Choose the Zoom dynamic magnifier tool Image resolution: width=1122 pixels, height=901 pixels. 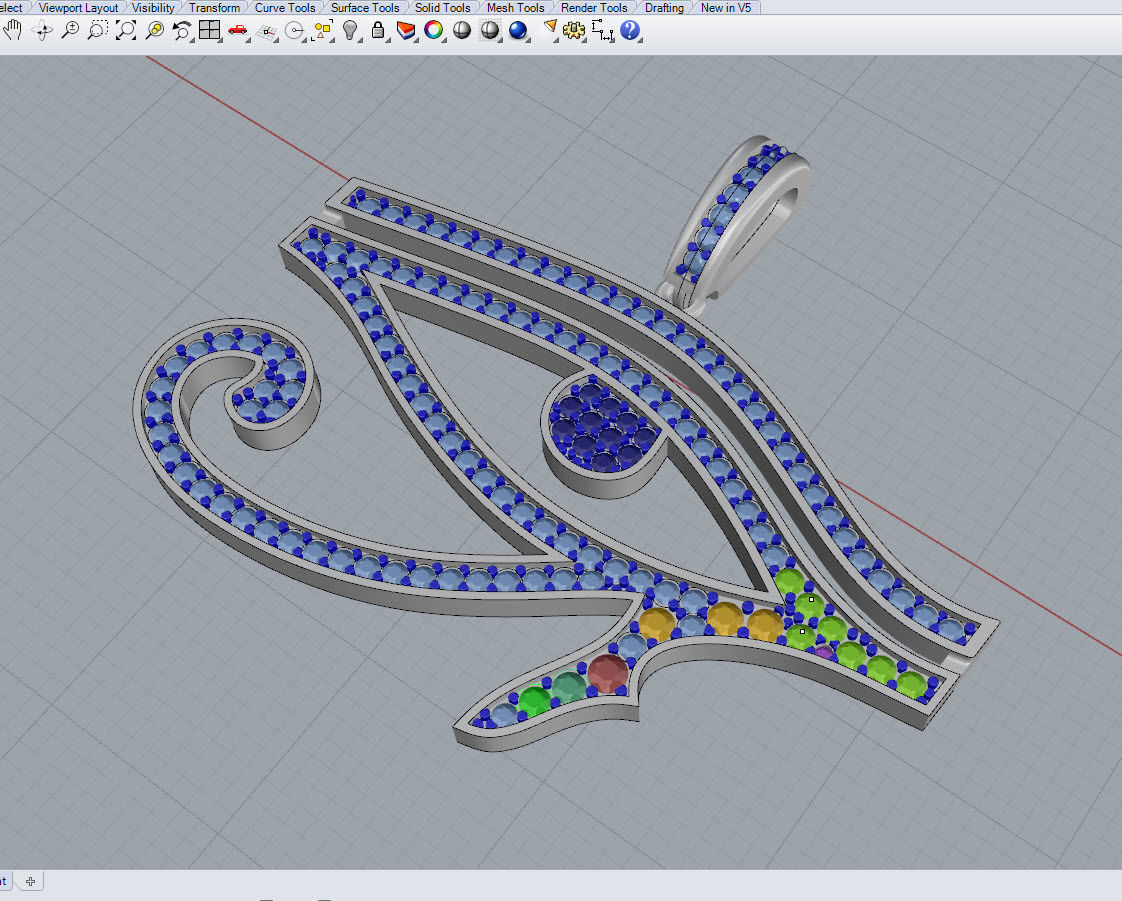click(70, 31)
